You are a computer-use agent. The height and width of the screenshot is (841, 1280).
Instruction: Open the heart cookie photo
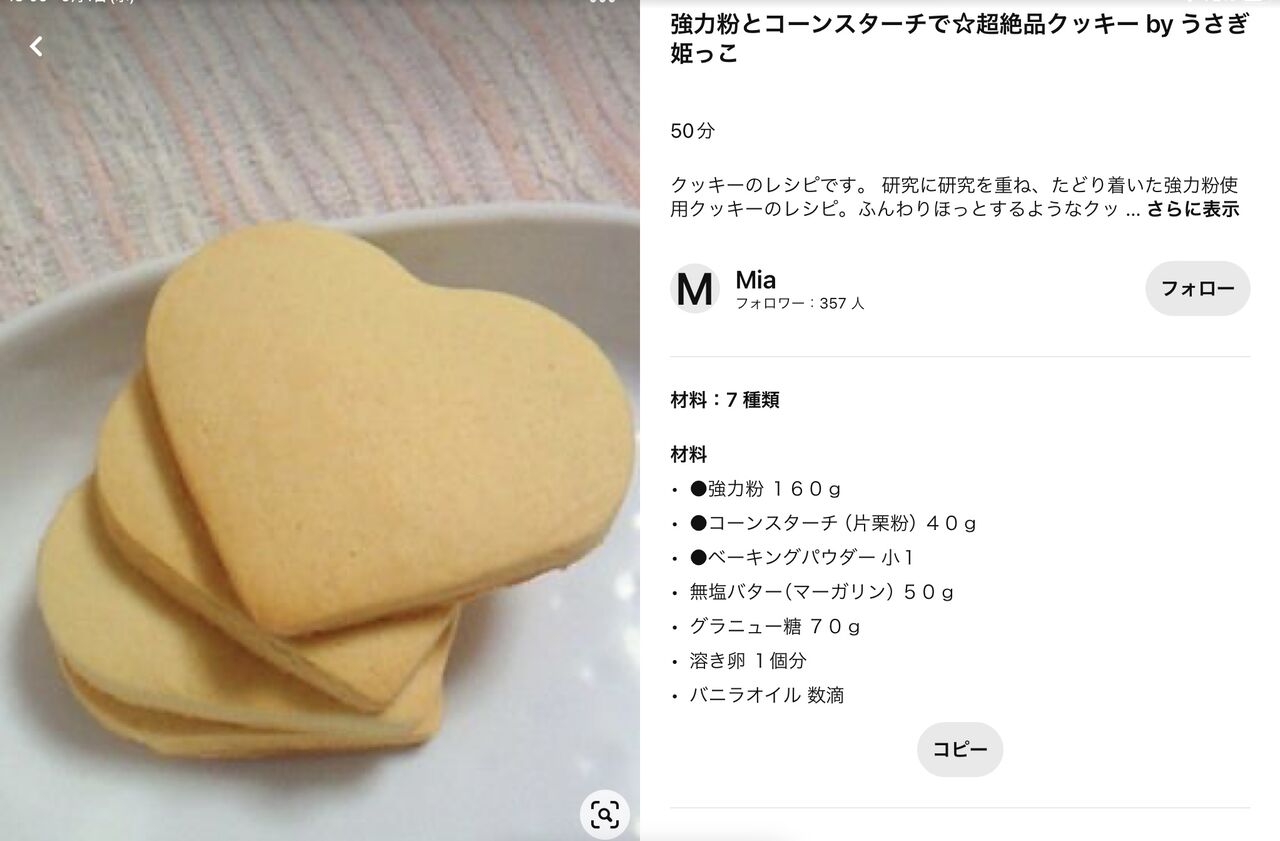[320, 420]
